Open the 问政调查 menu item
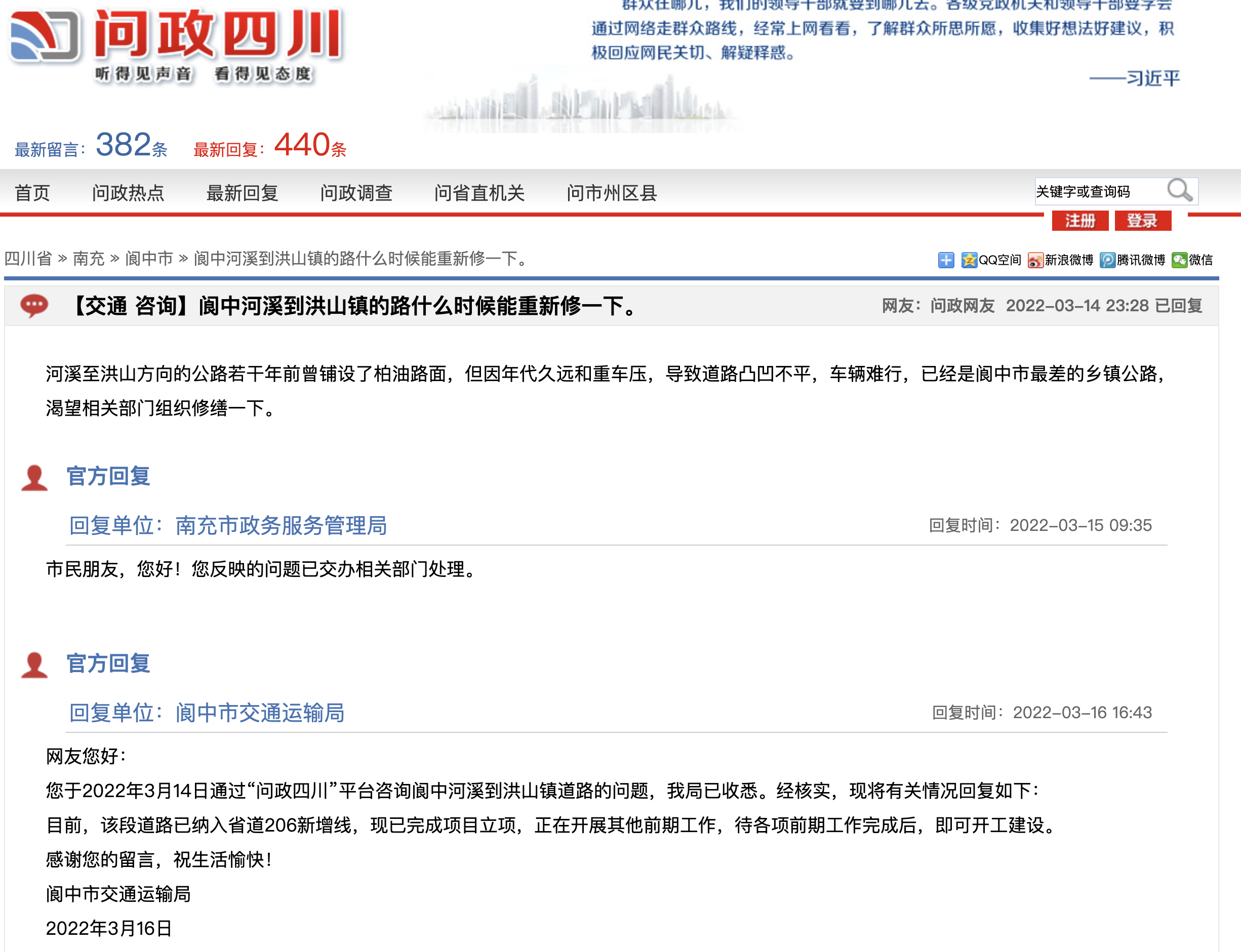The height and width of the screenshot is (952, 1241). 356,193
